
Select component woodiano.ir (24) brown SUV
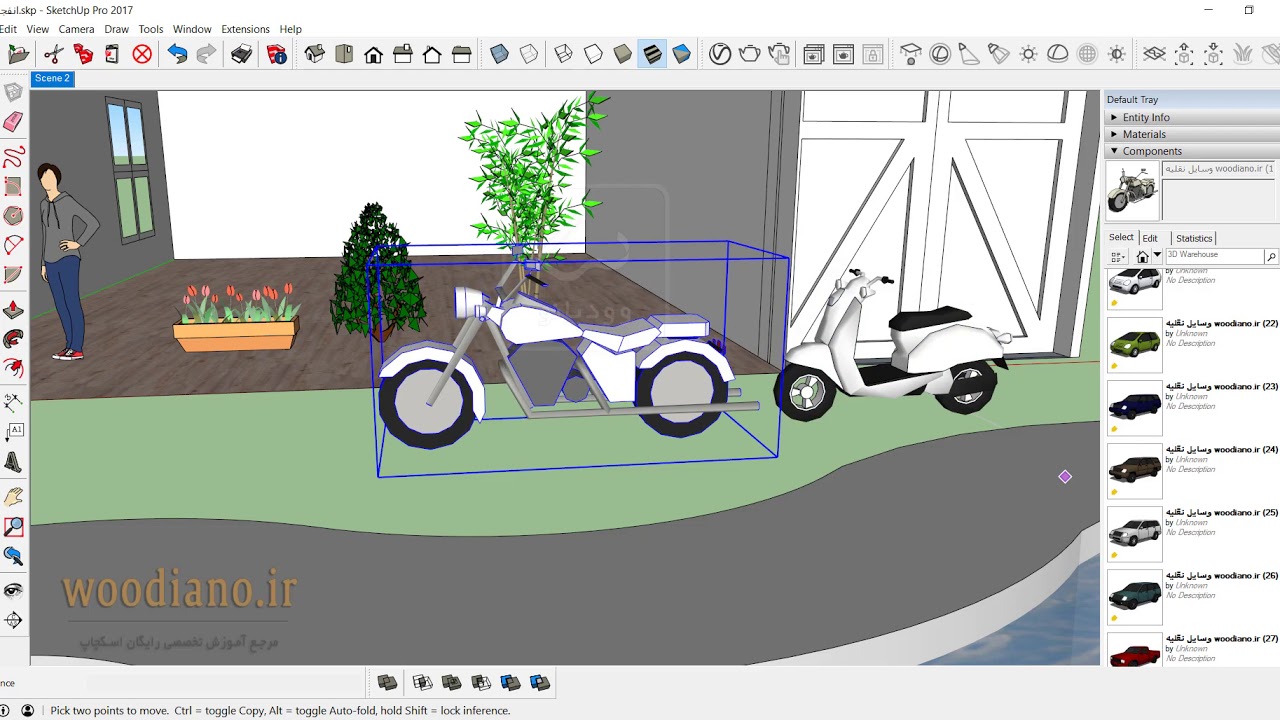(x=1135, y=470)
